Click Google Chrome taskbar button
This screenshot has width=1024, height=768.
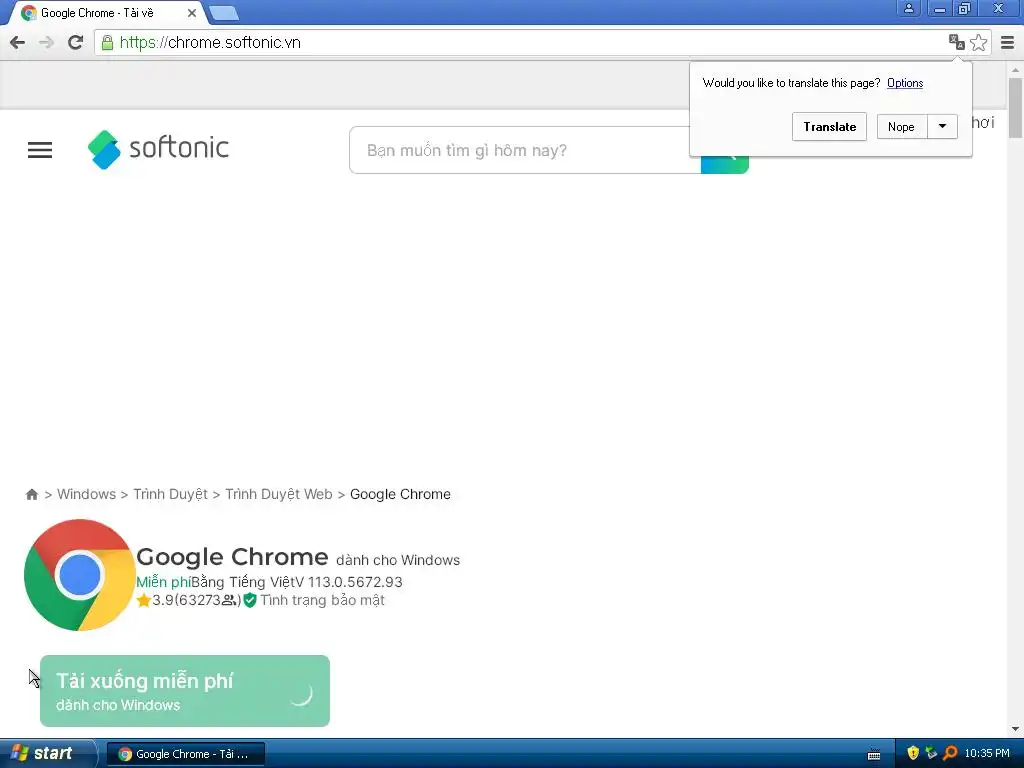click(185, 754)
